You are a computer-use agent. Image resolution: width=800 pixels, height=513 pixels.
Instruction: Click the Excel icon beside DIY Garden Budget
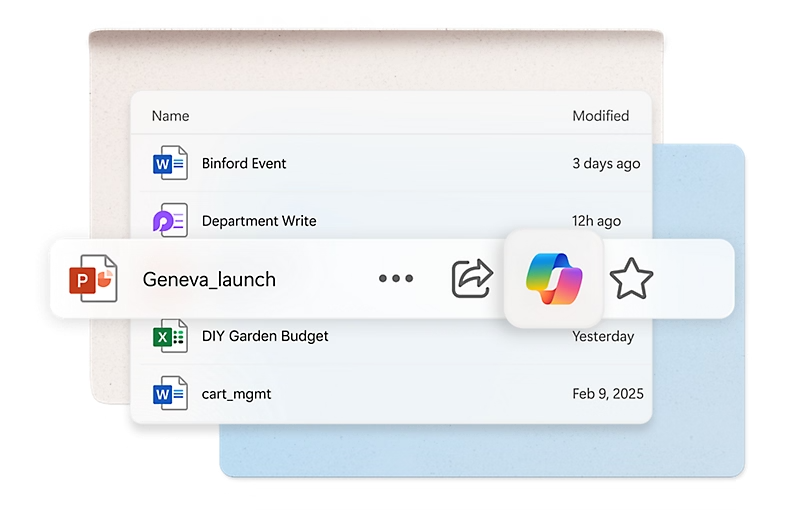click(170, 336)
